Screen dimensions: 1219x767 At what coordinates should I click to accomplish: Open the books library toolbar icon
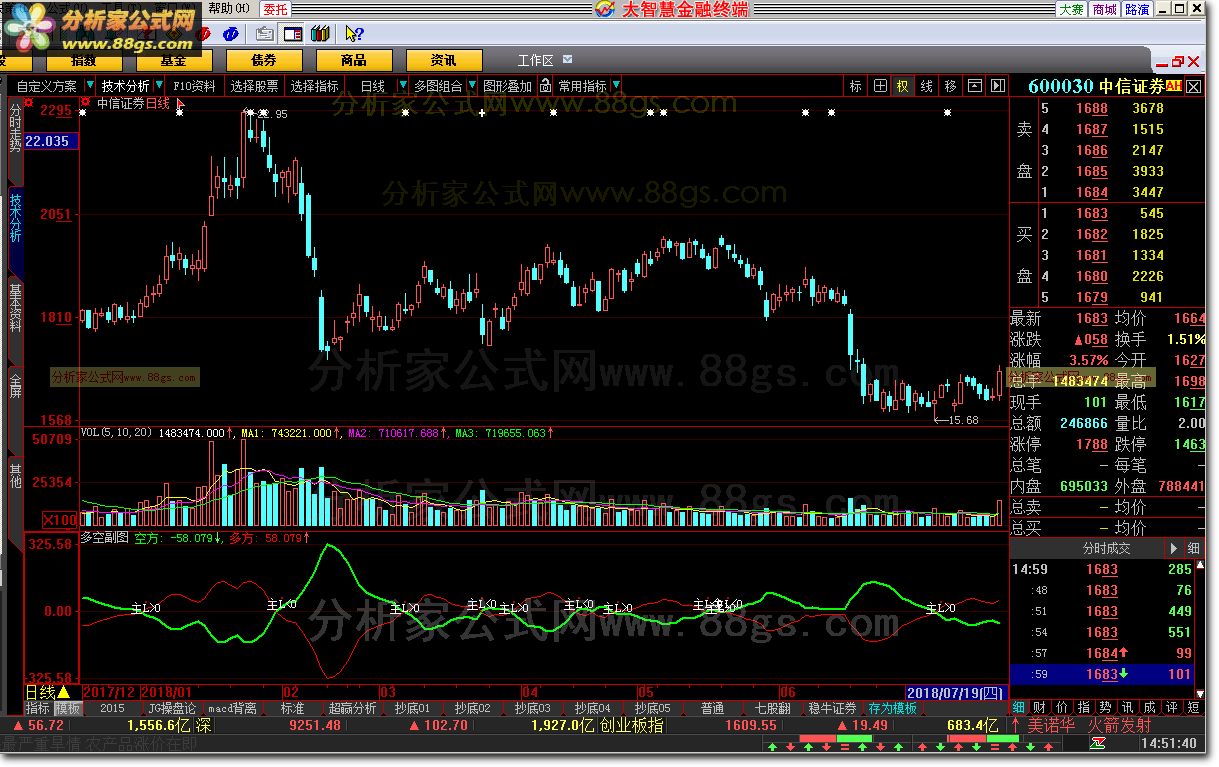point(320,34)
